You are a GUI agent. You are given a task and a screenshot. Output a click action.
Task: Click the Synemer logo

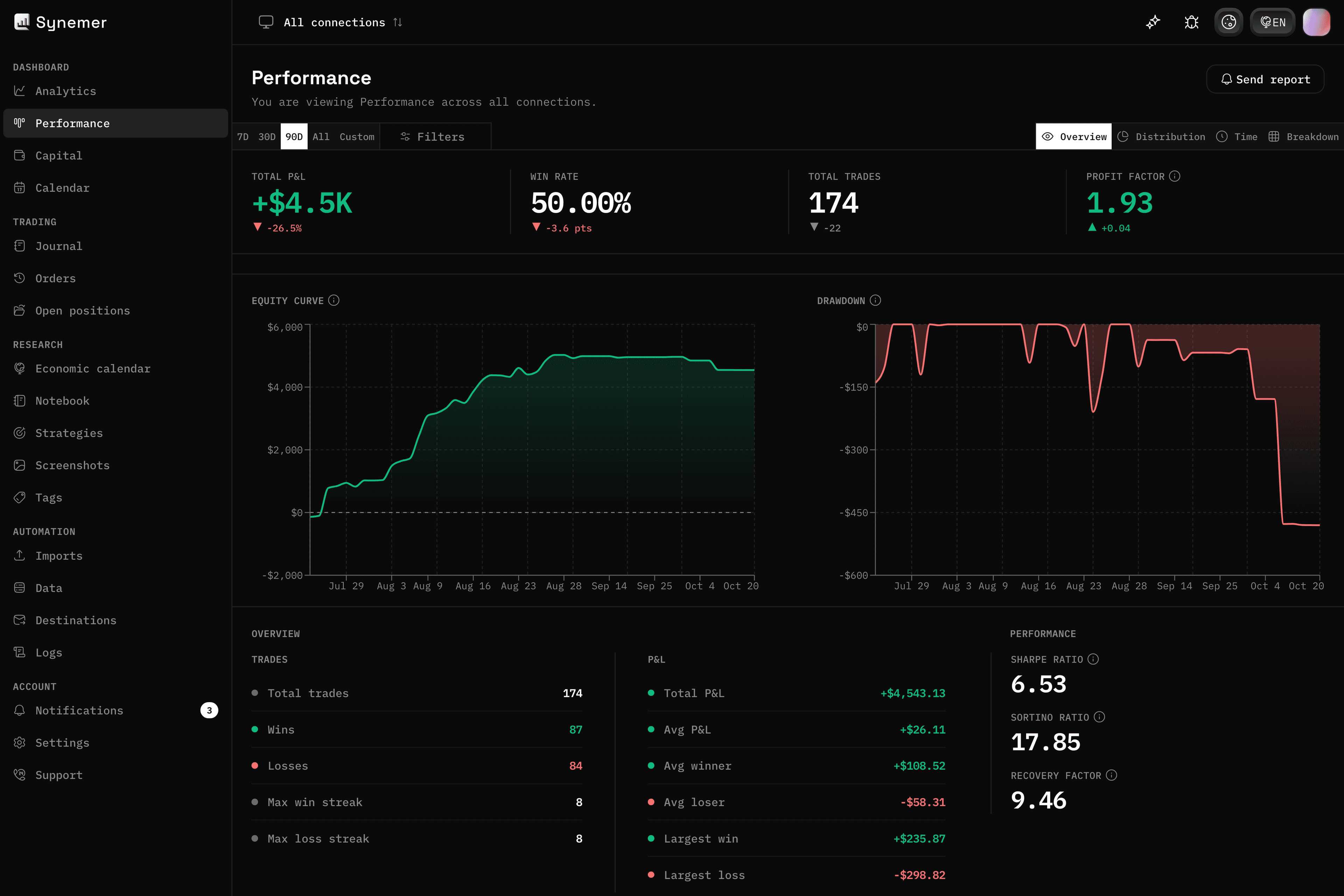(60, 22)
